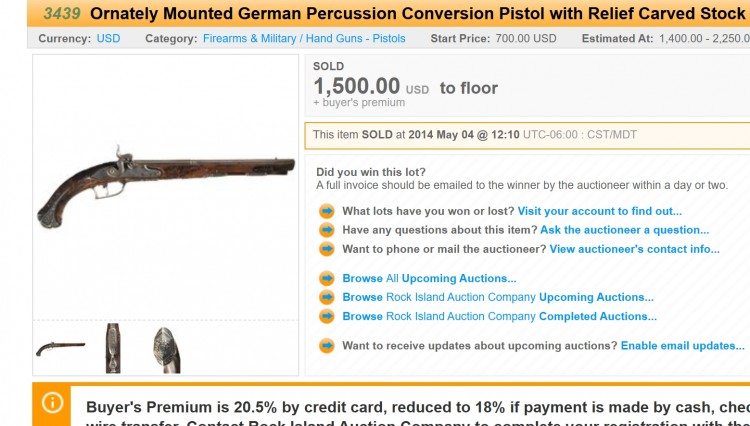Click arrow icon beside 'Have any questions'
750x426 pixels.
point(326,230)
